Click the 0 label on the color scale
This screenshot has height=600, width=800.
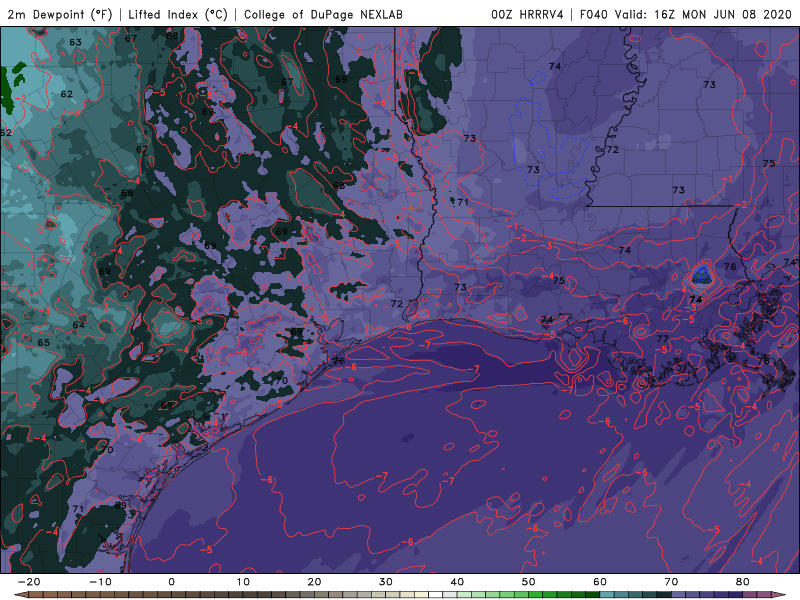coord(171,582)
